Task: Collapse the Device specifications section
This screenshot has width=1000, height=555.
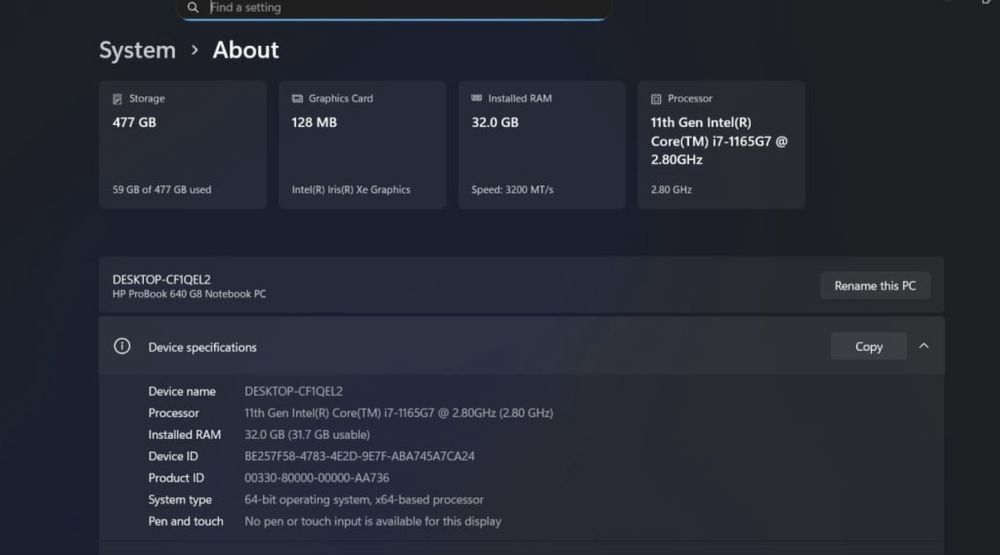Action: [923, 346]
